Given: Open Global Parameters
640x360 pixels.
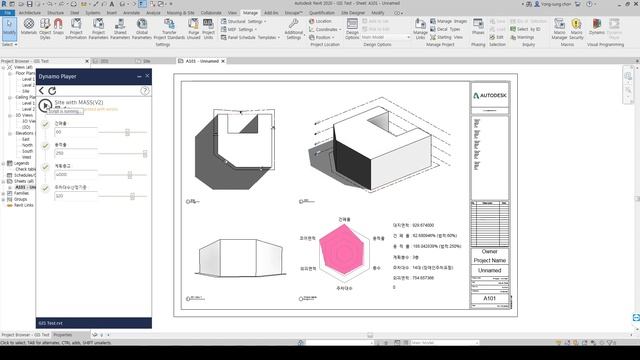Looking at the screenshot, I should pyautogui.click(x=142, y=29).
